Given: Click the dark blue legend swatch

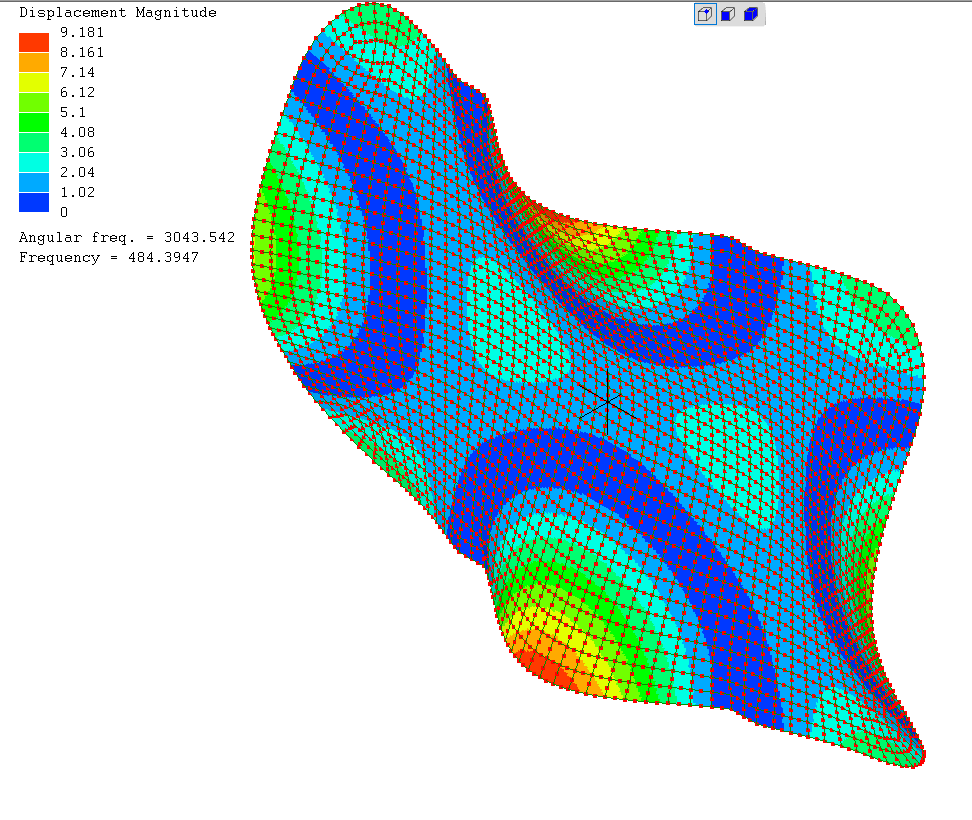Looking at the screenshot, I should tap(34, 203).
